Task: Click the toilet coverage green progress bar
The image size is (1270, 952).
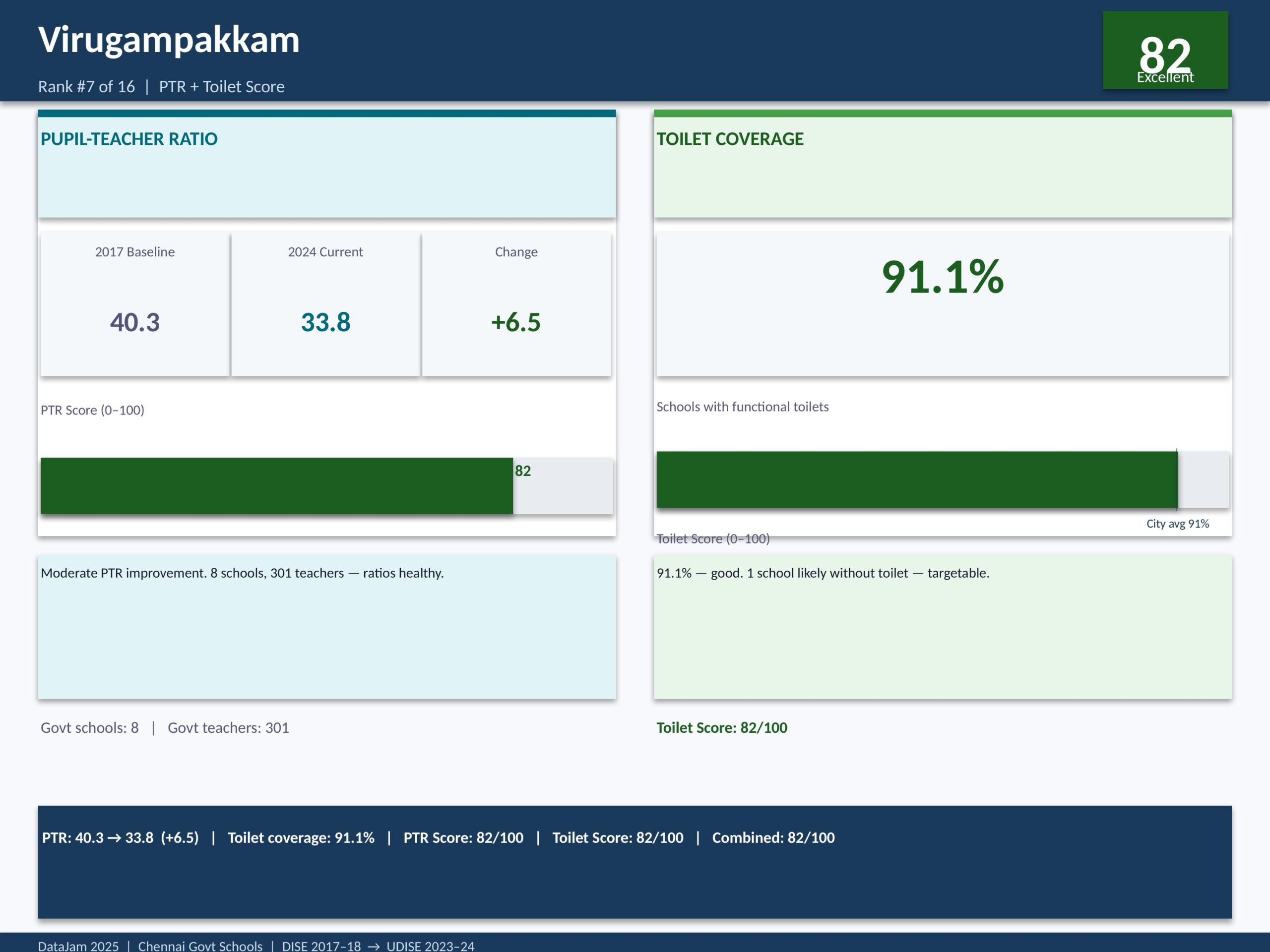Action: click(x=916, y=480)
